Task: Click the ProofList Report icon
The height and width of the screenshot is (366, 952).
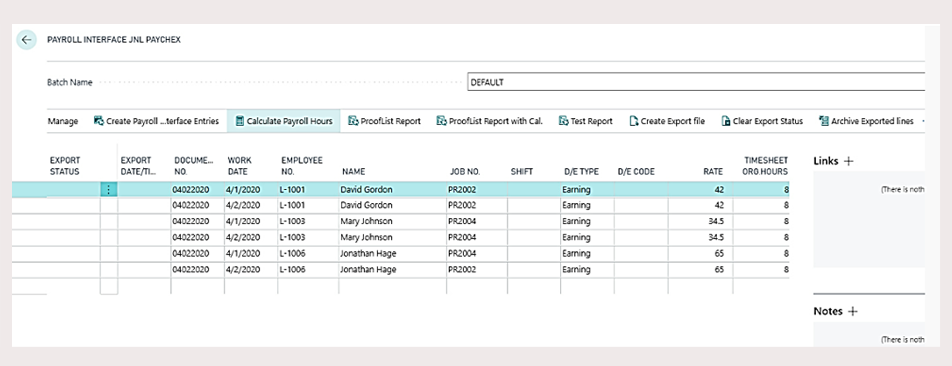Action: point(353,121)
